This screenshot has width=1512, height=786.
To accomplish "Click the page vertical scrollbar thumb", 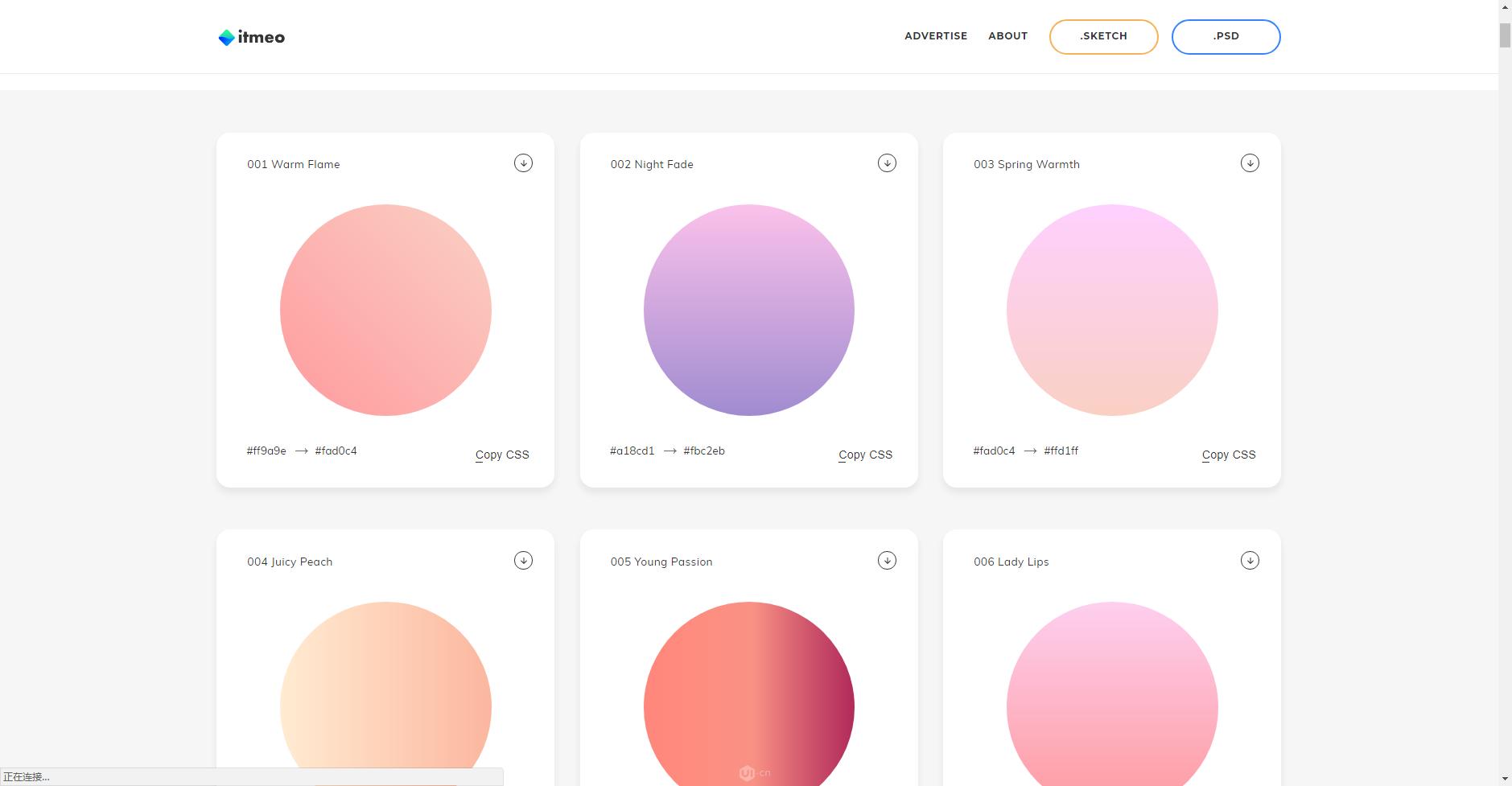I will 1504,35.
